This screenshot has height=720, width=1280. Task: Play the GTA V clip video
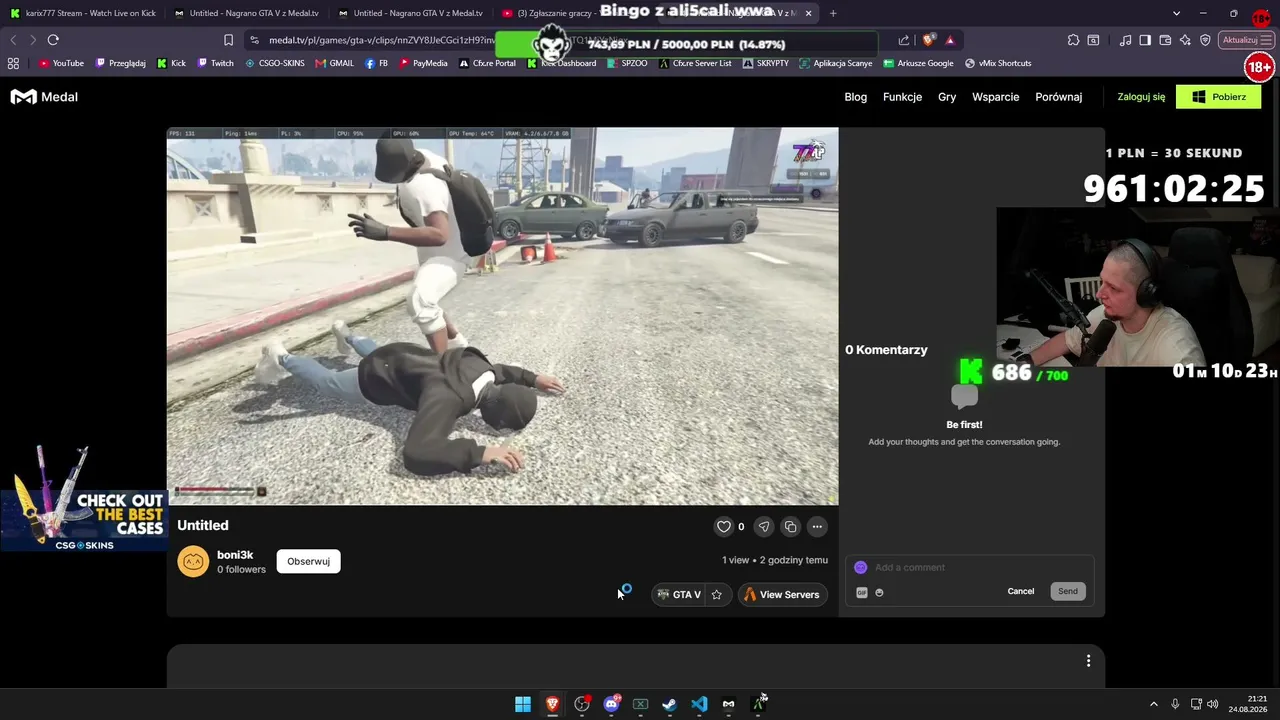click(502, 316)
